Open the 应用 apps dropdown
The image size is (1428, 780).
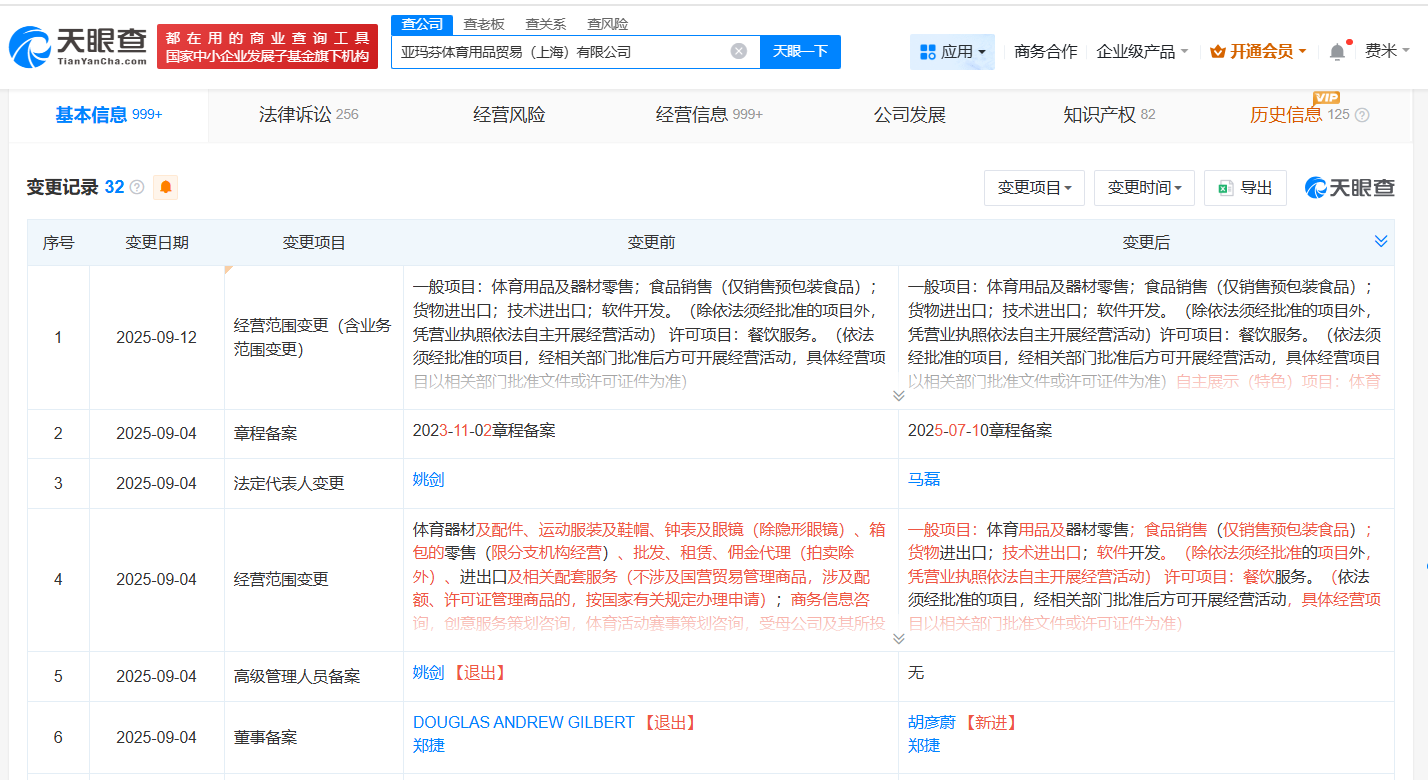click(x=952, y=52)
